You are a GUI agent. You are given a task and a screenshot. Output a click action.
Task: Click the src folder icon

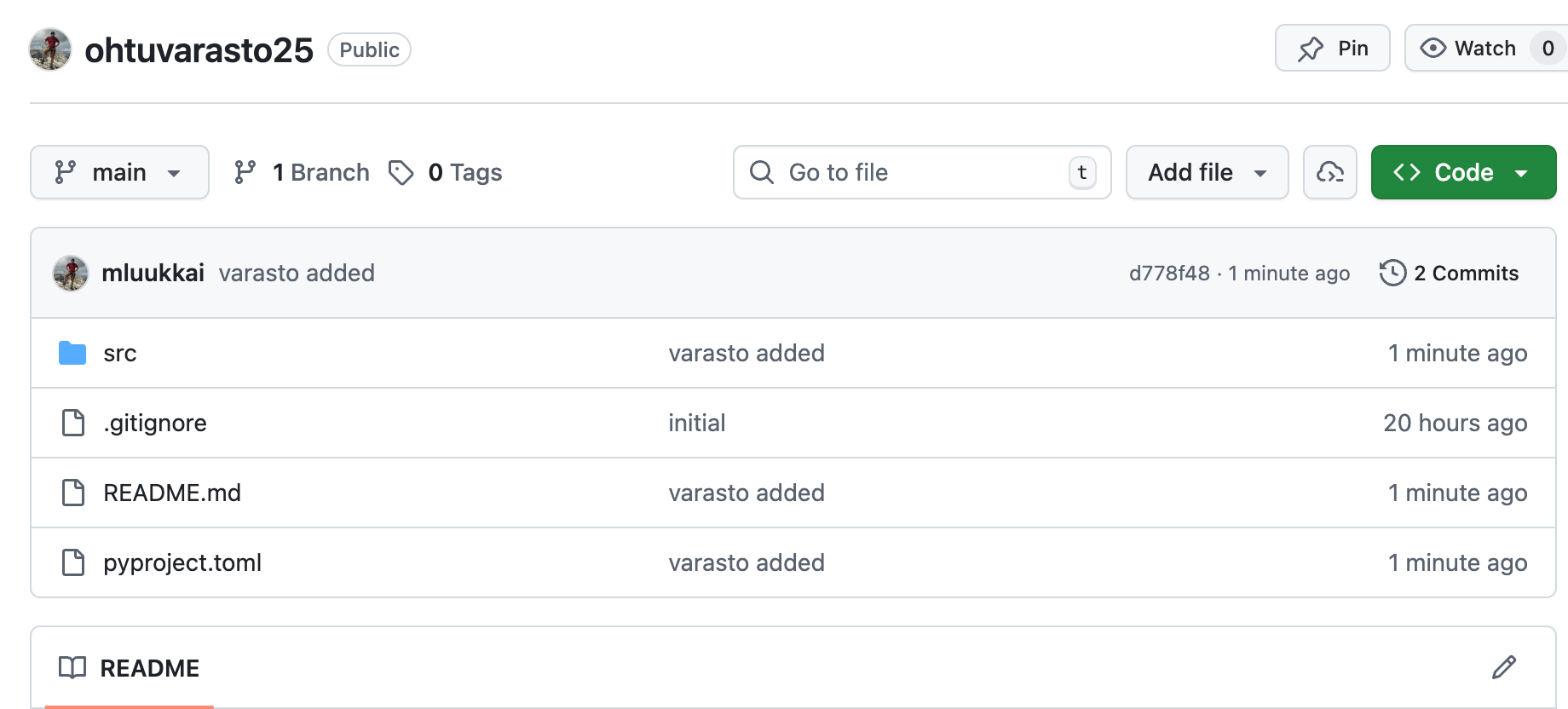[x=72, y=353]
